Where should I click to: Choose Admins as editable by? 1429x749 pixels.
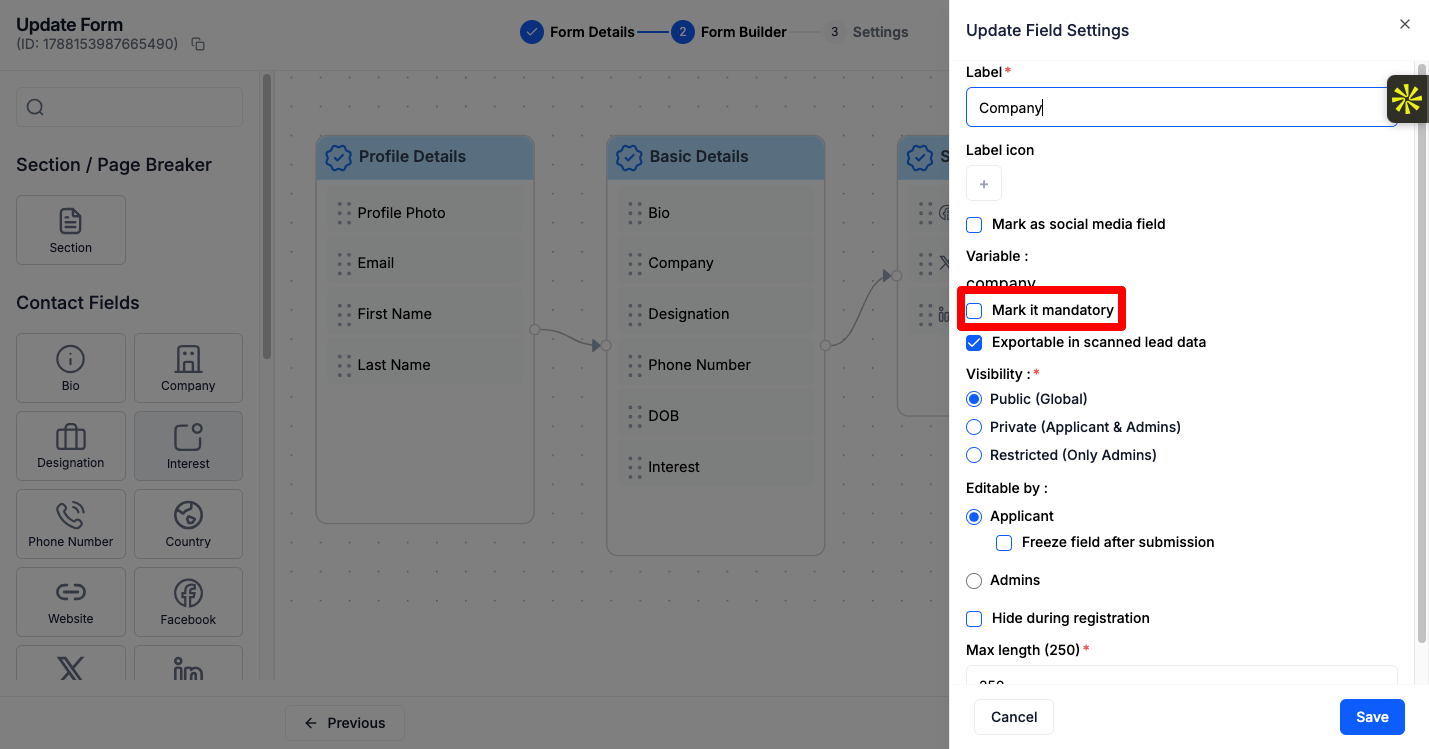point(974,581)
